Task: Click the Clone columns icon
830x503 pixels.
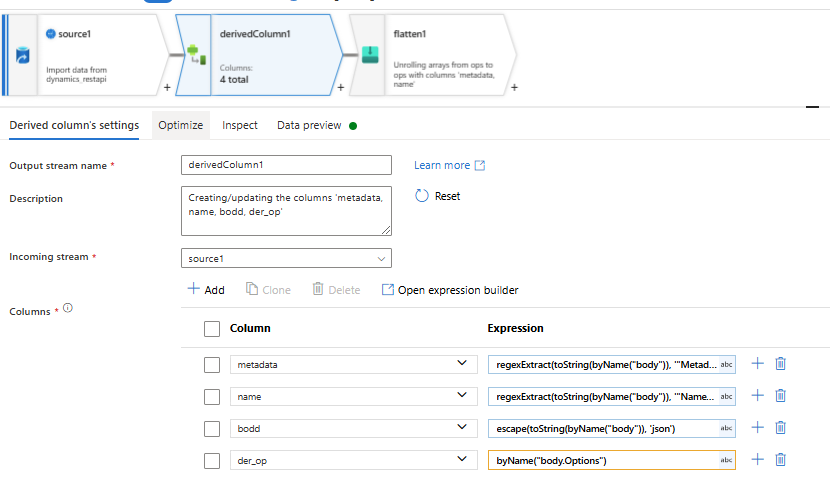Action: click(x=251, y=289)
